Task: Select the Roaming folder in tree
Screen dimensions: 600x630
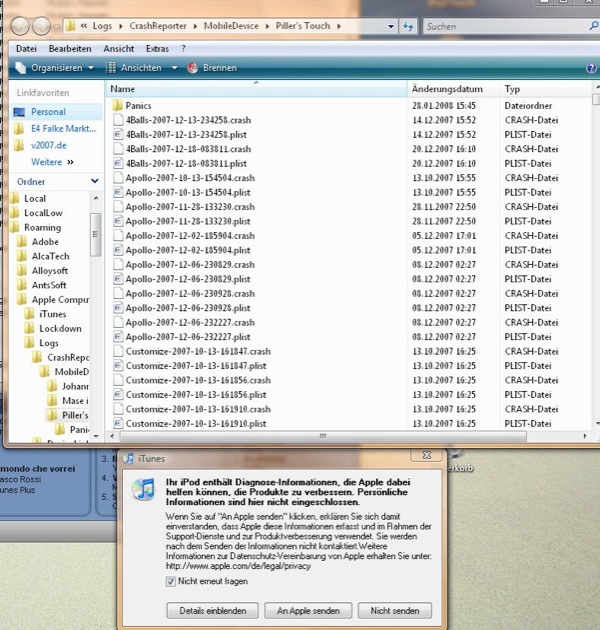Action: click(42, 227)
